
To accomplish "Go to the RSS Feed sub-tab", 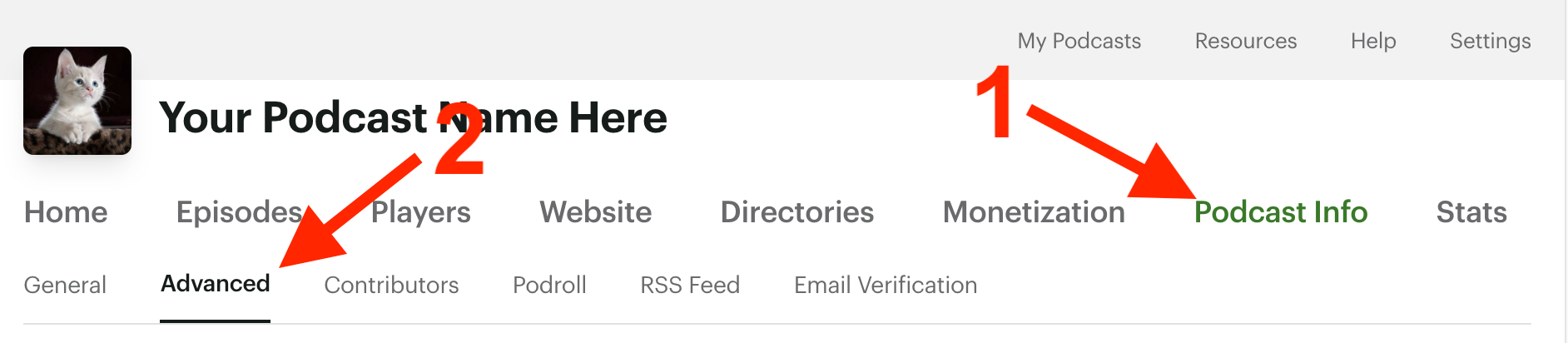I will (x=690, y=285).
